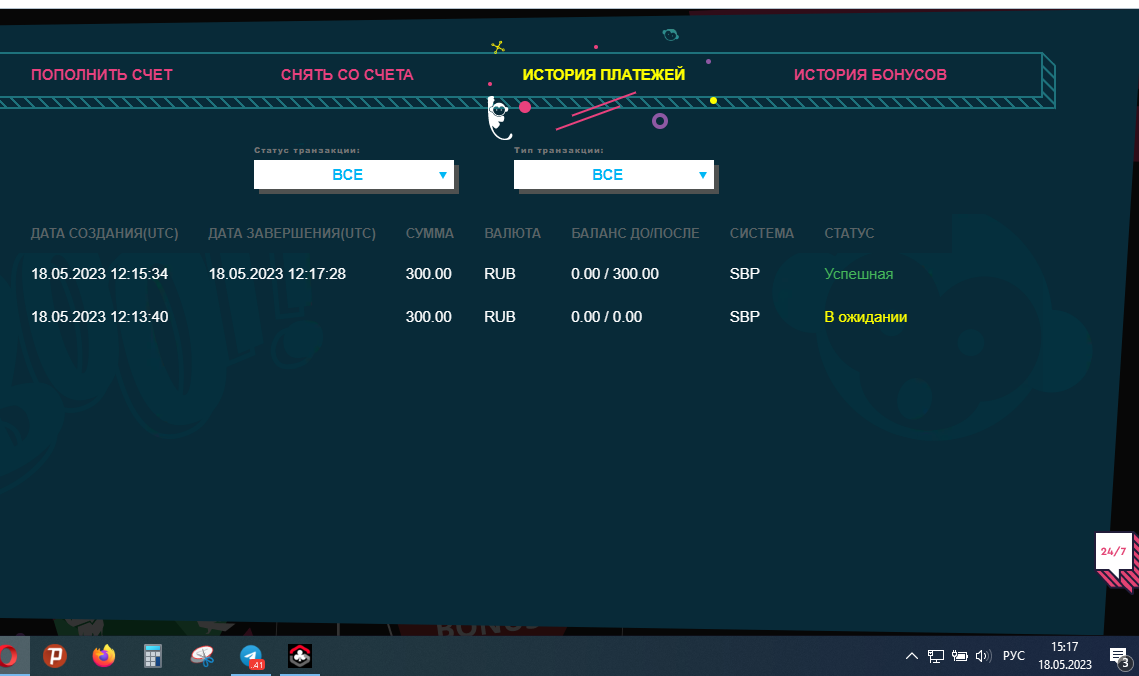Open Firefox from the taskbar
The image size is (1139, 676).
pos(104,656)
